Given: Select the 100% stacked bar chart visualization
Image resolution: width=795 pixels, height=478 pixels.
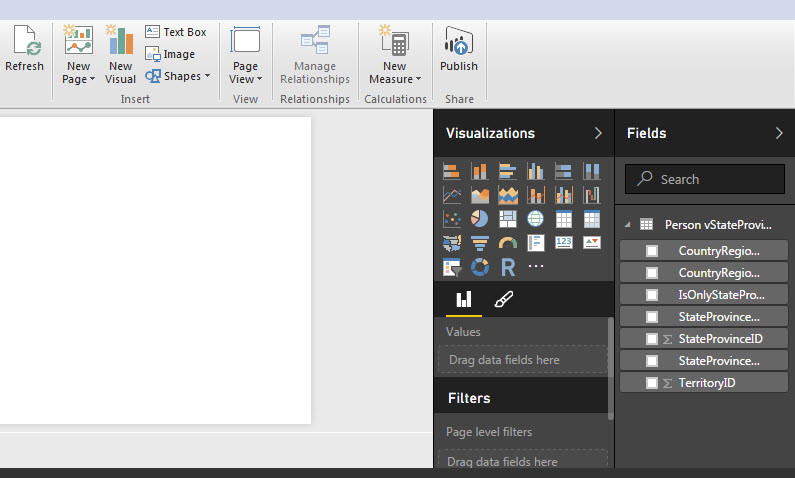Looking at the screenshot, I should pyautogui.click(x=563, y=171).
